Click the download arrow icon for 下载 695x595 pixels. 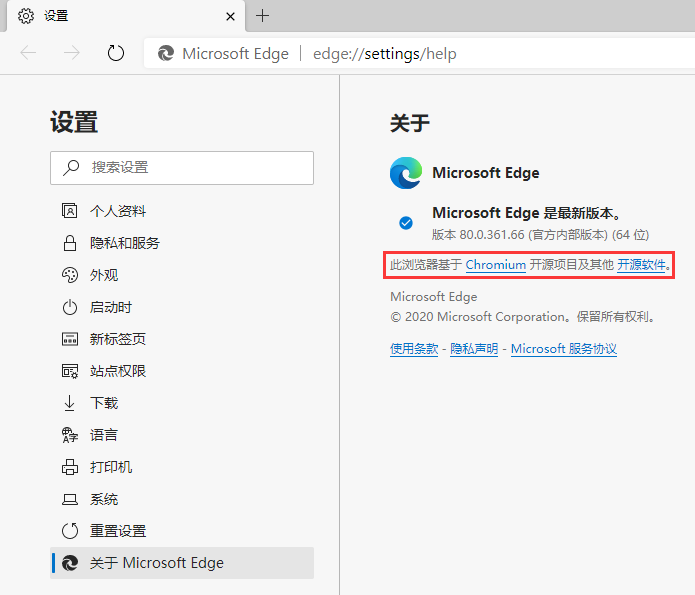69,403
